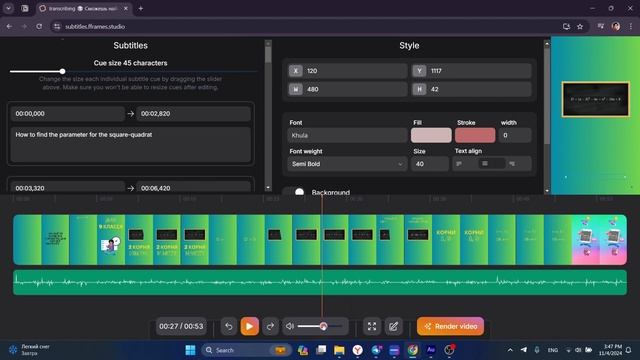640x360 pixels.
Task: Edit the first cue start time 00:00,000
Action: click(67, 113)
